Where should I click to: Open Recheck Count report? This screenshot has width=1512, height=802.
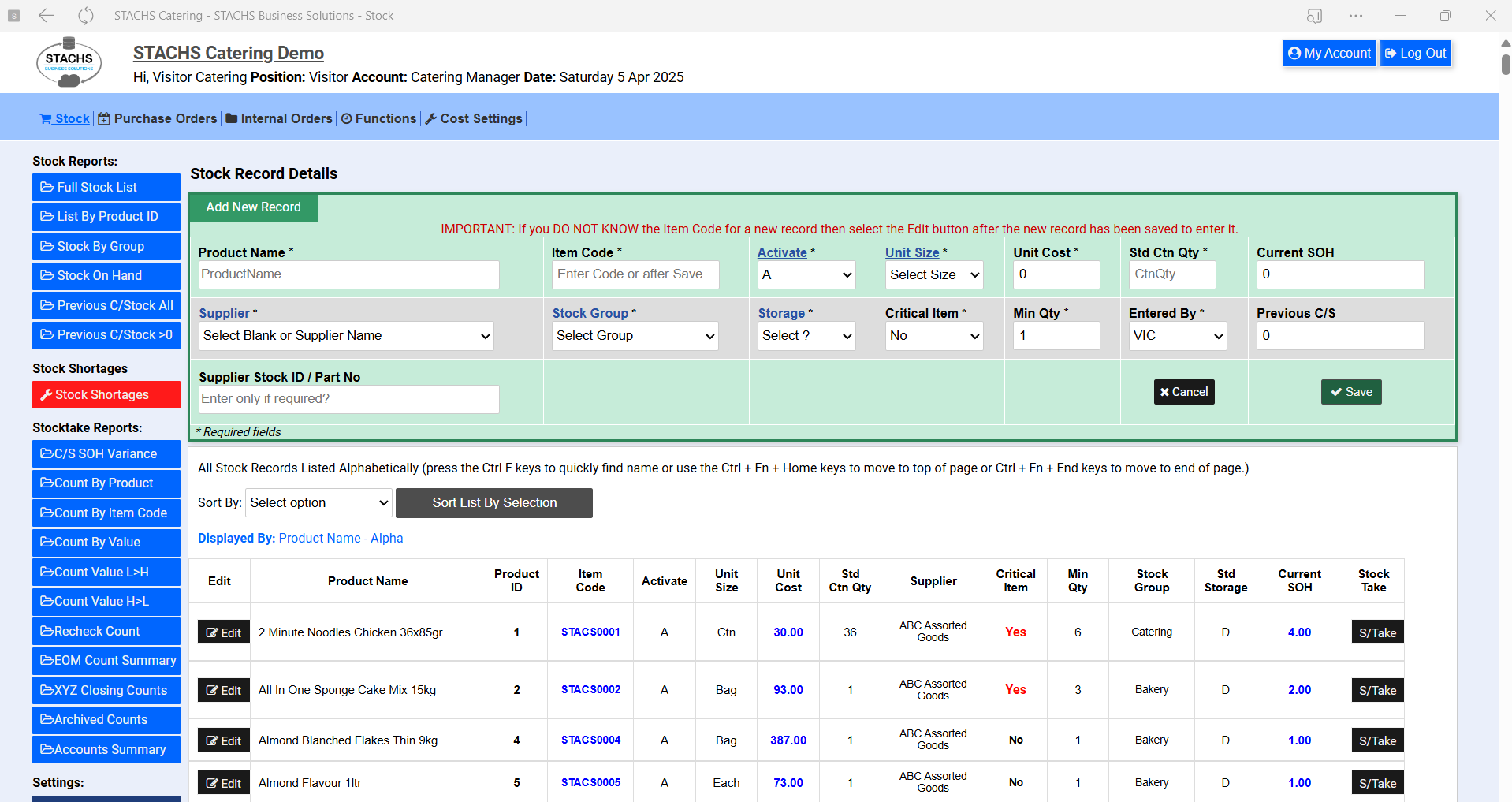coord(106,631)
